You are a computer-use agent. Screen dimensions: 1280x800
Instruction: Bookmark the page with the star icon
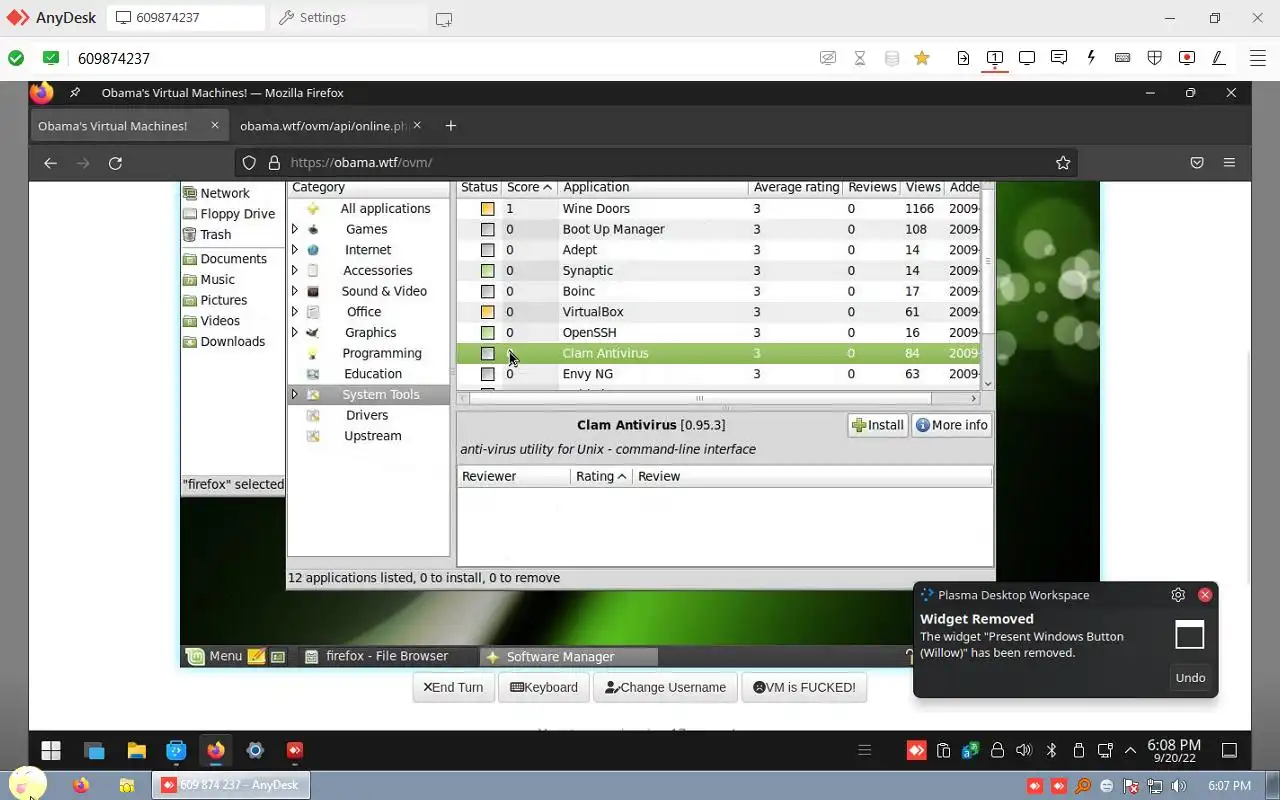1063,162
